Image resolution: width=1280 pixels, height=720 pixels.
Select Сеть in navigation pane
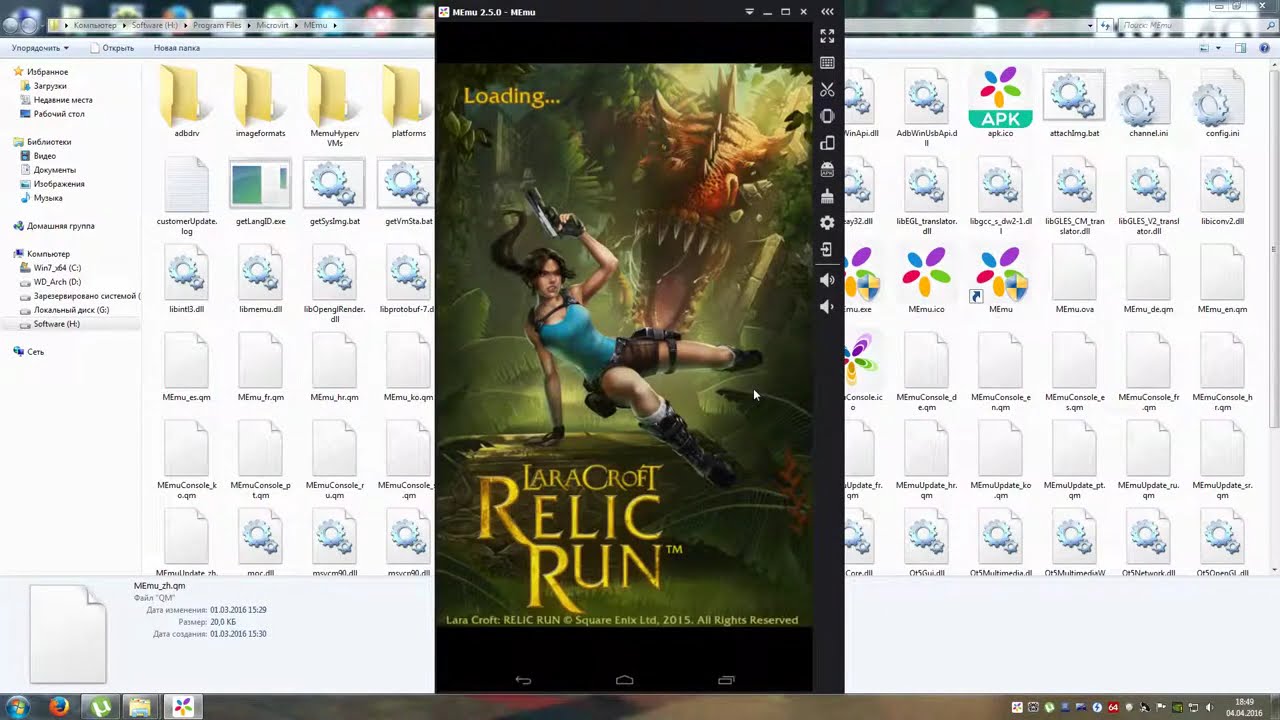tap(36, 352)
